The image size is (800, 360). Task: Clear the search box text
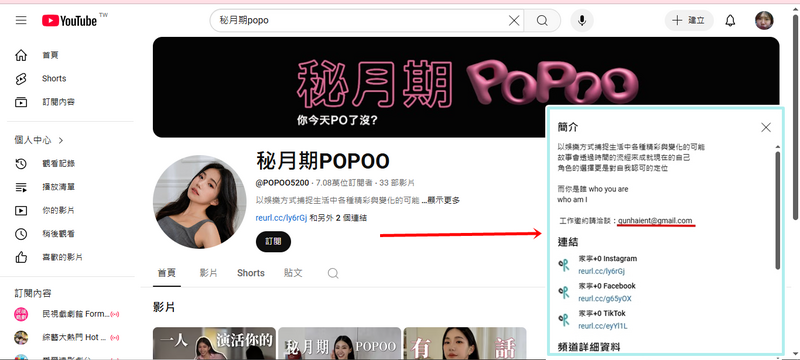(x=514, y=20)
